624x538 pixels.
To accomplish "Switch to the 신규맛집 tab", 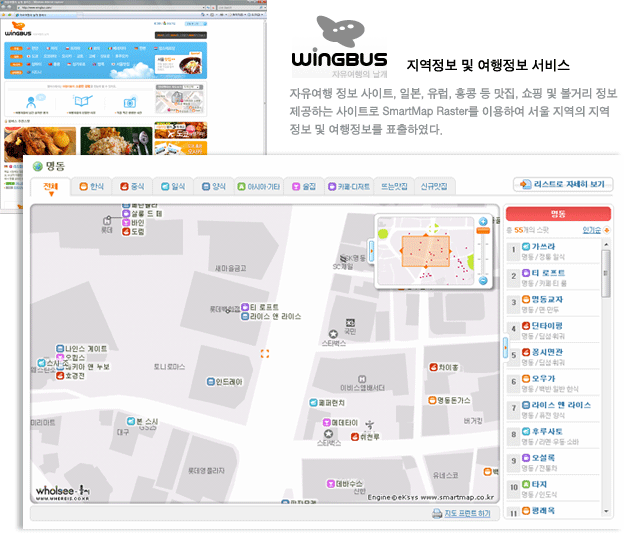I will 433,186.
